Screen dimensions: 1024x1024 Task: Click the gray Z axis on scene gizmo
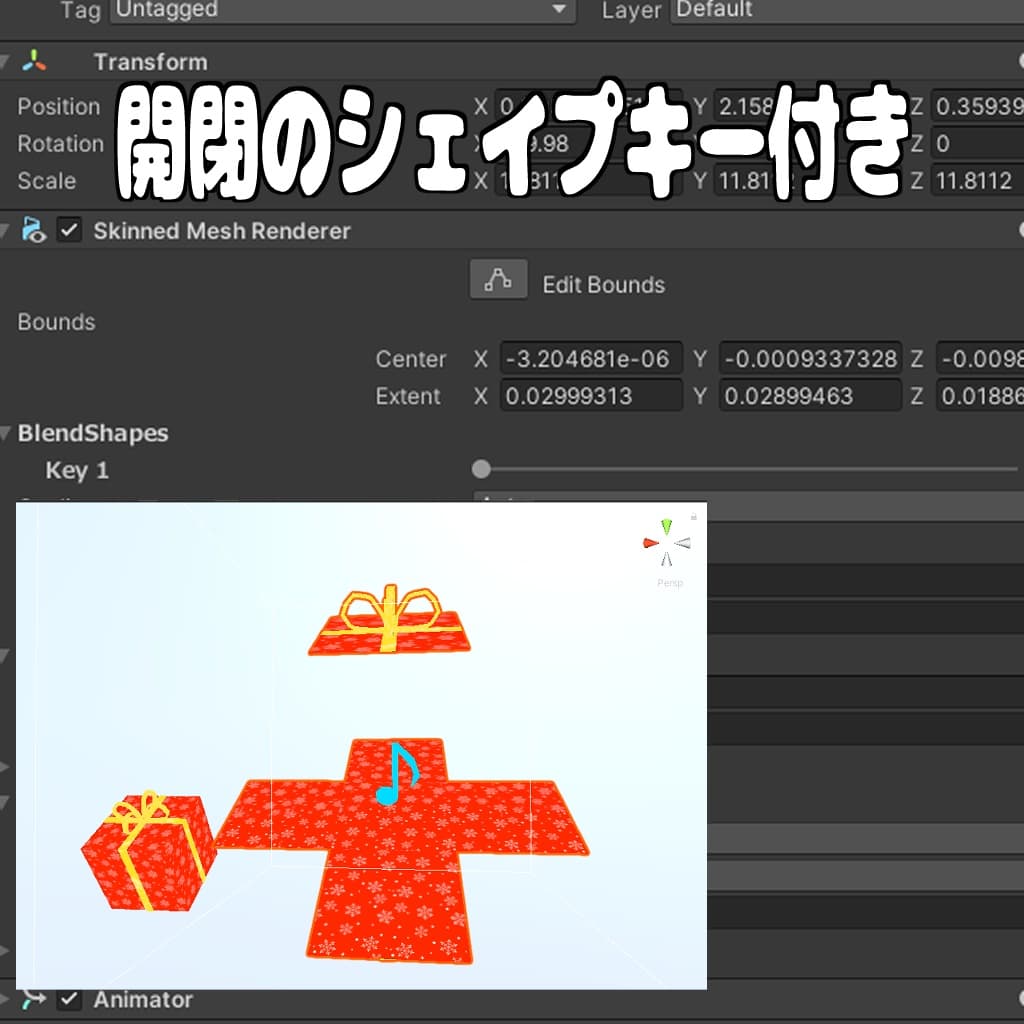pos(684,543)
